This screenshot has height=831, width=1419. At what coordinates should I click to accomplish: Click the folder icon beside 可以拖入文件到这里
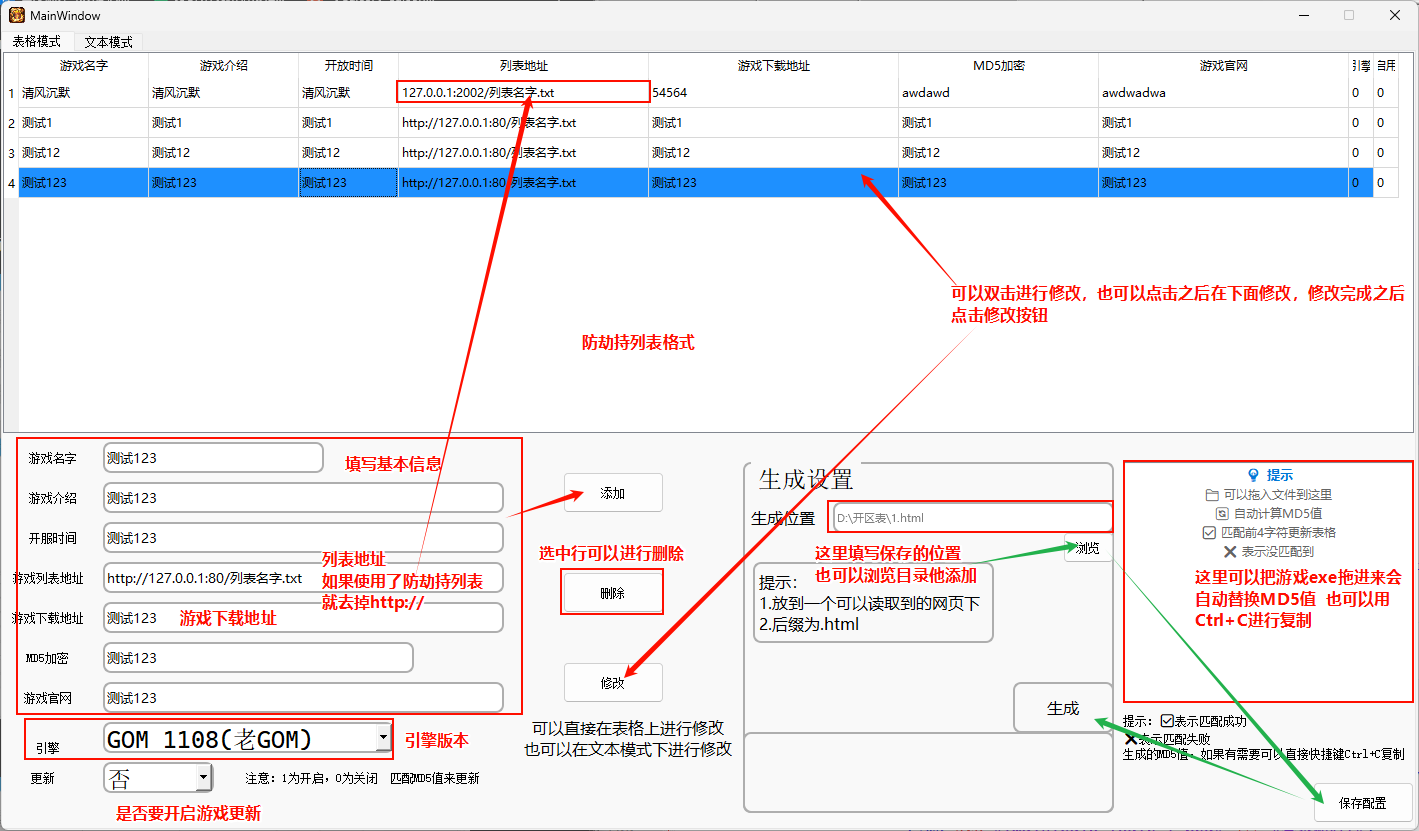pos(1213,494)
